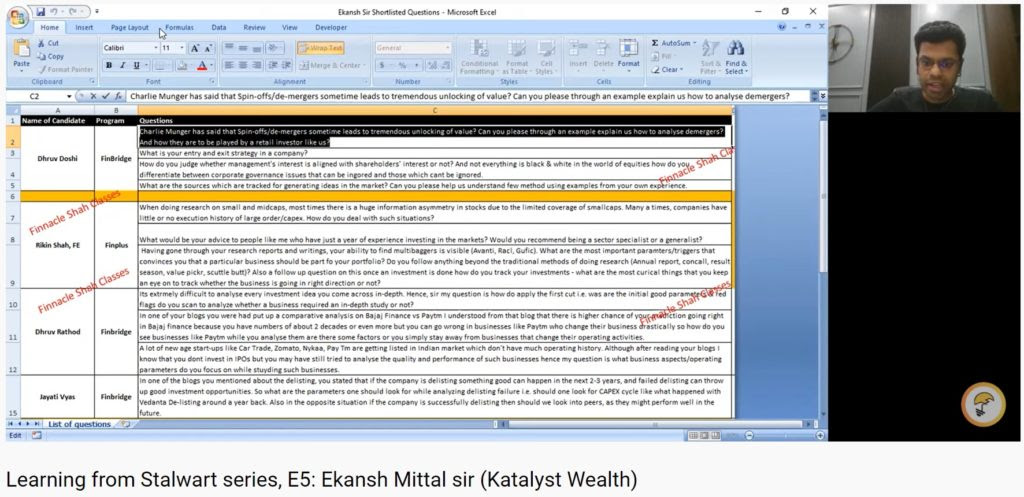This screenshot has height=497, width=1024.
Task: Open Format as Table gallery
Action: click(x=517, y=56)
